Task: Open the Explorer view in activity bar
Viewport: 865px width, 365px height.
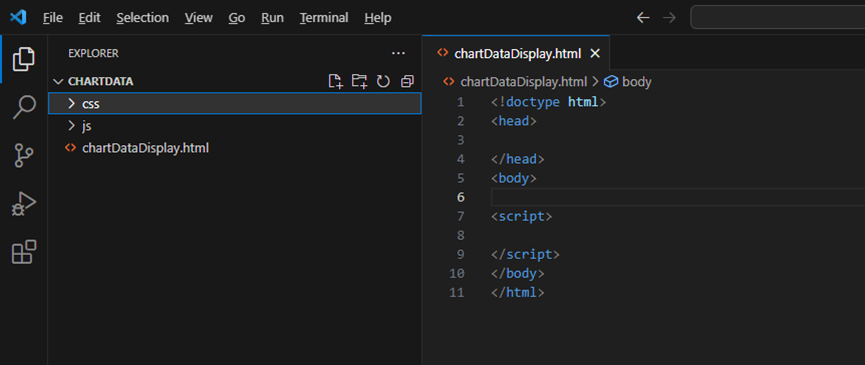Action: coord(23,59)
